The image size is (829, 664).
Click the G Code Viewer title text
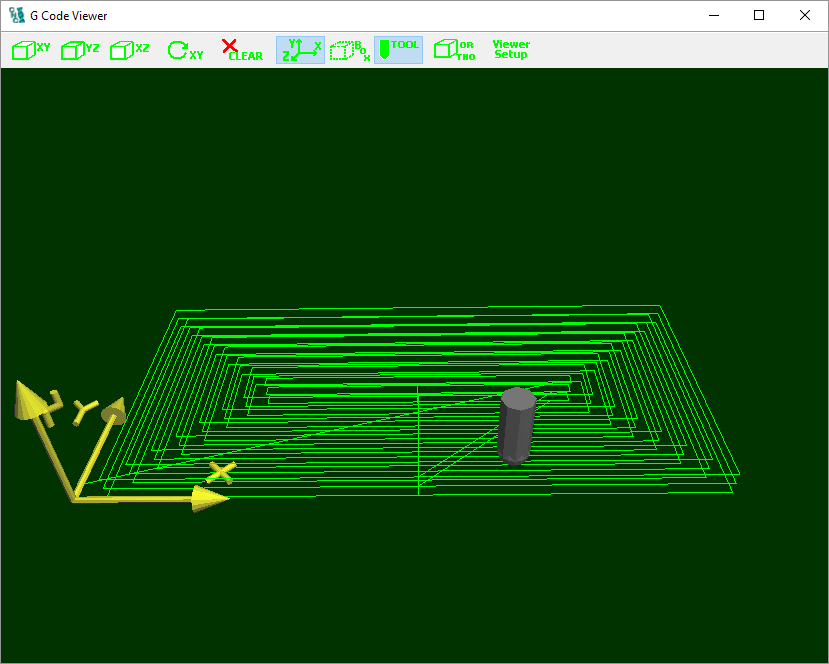(x=69, y=16)
